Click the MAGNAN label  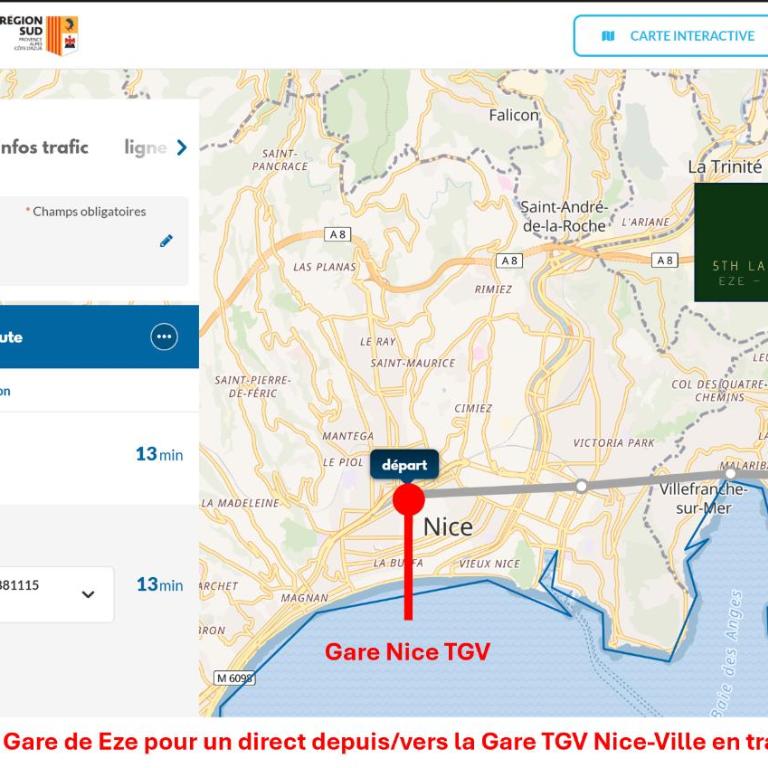click(x=304, y=598)
